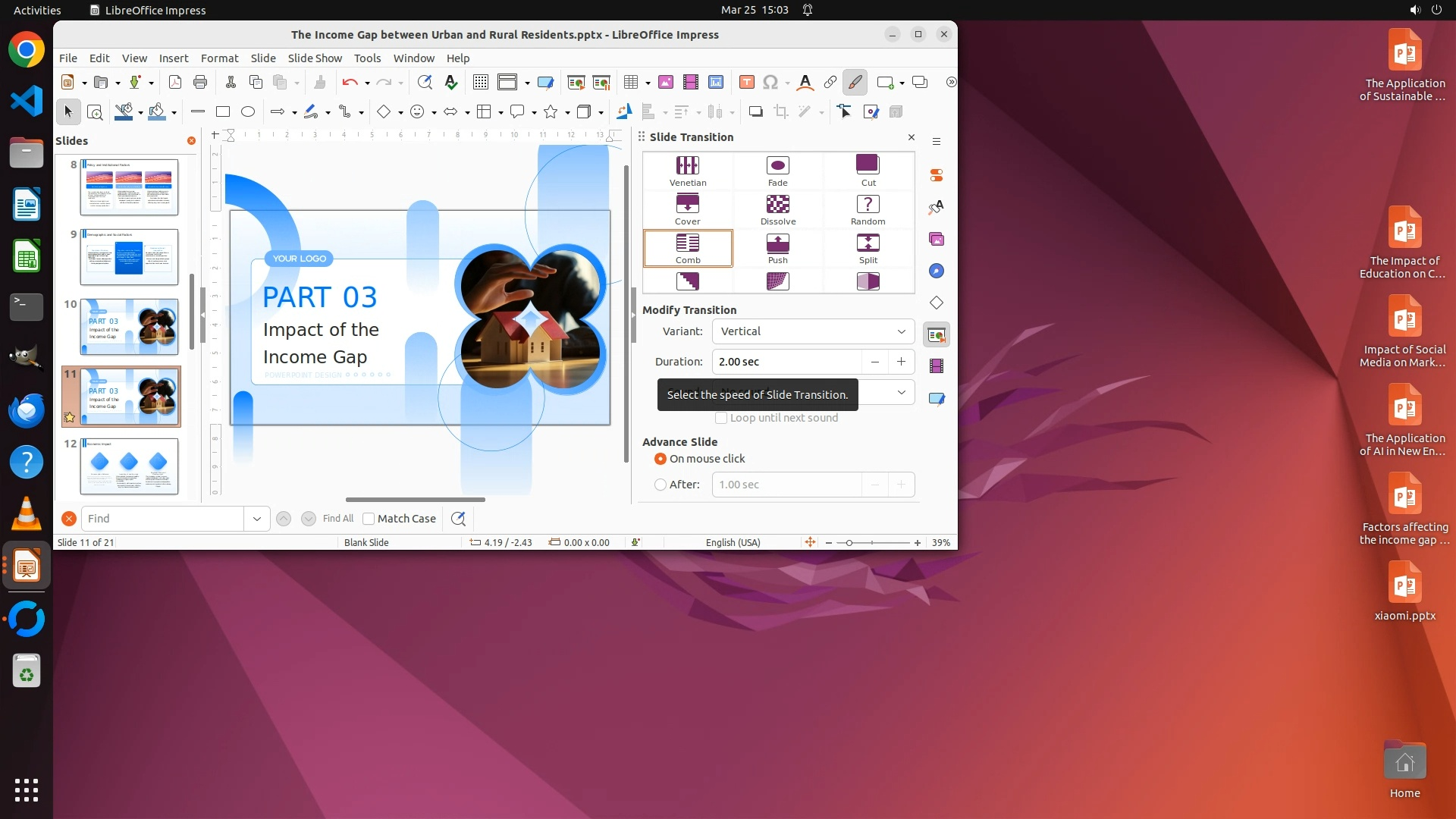Expand the Sound dropdown arrow
The width and height of the screenshot is (1456, 819).
click(x=901, y=392)
